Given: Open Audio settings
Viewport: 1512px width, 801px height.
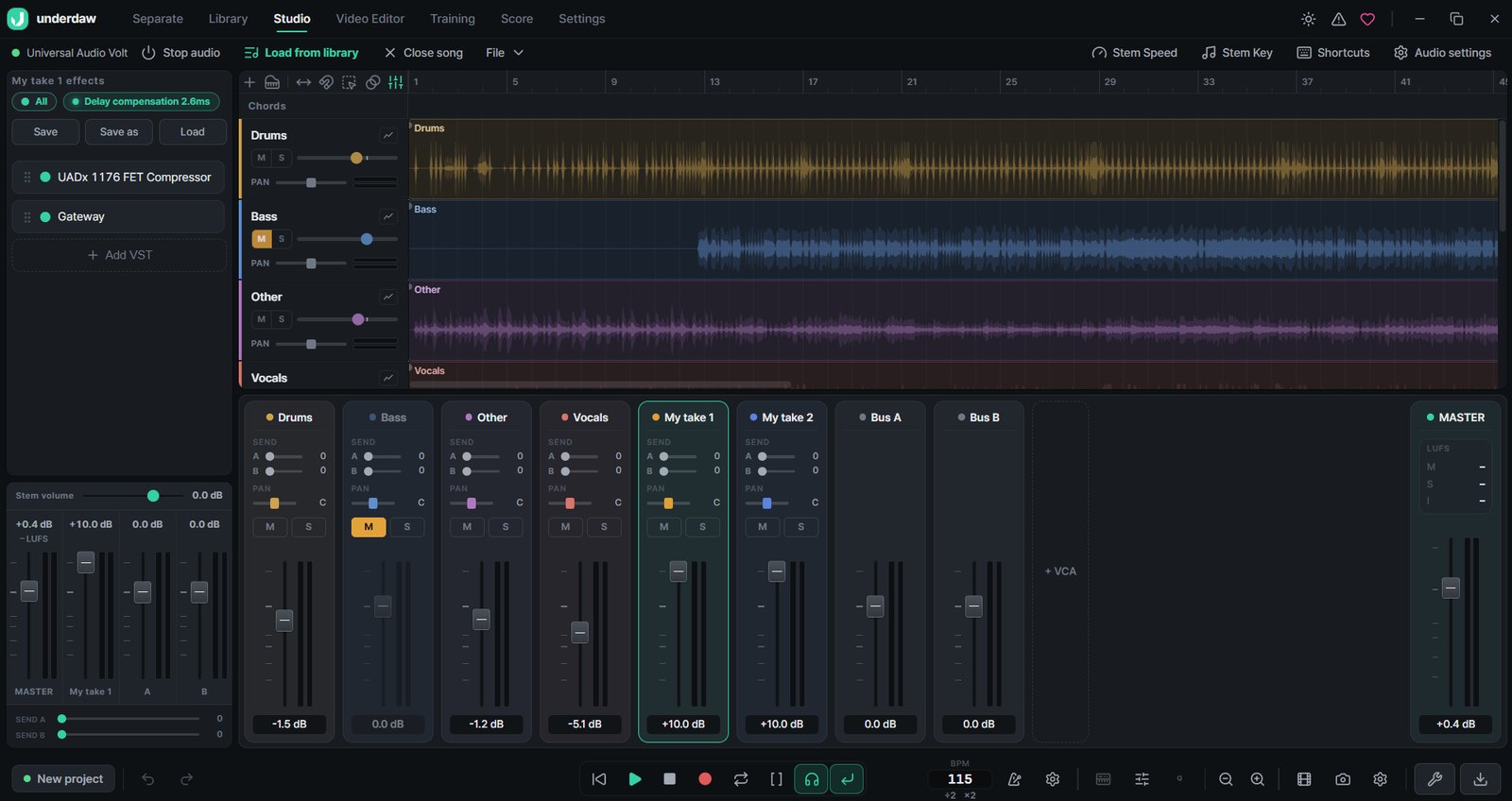Looking at the screenshot, I should pyautogui.click(x=1443, y=53).
